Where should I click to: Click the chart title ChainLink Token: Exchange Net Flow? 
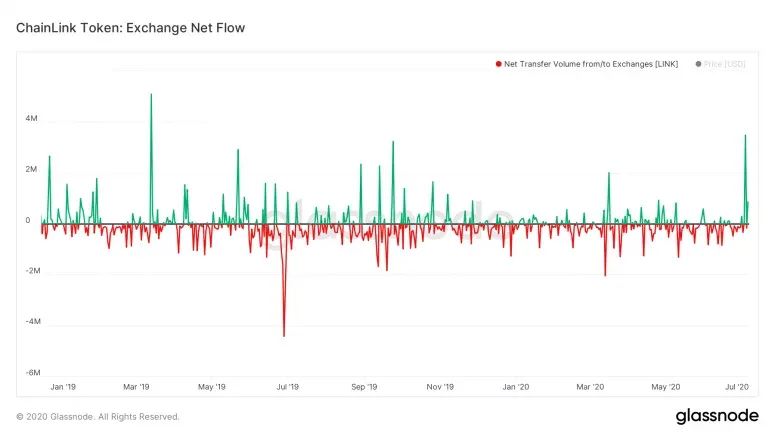pyautogui.click(x=130, y=28)
